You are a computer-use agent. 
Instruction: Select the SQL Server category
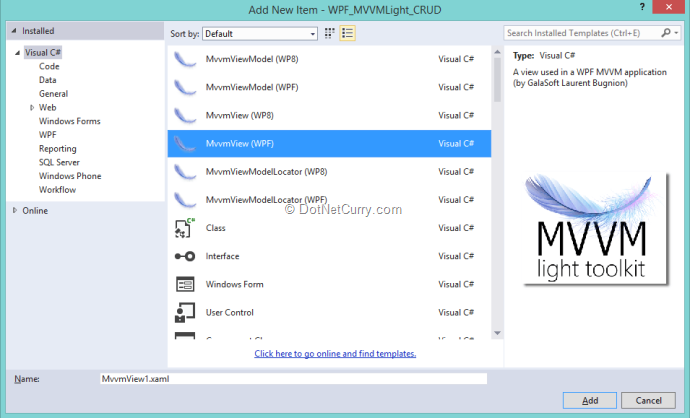click(x=59, y=162)
